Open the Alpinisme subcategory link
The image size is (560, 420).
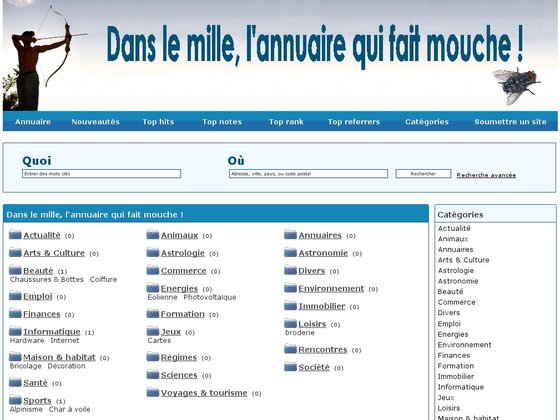26,409
